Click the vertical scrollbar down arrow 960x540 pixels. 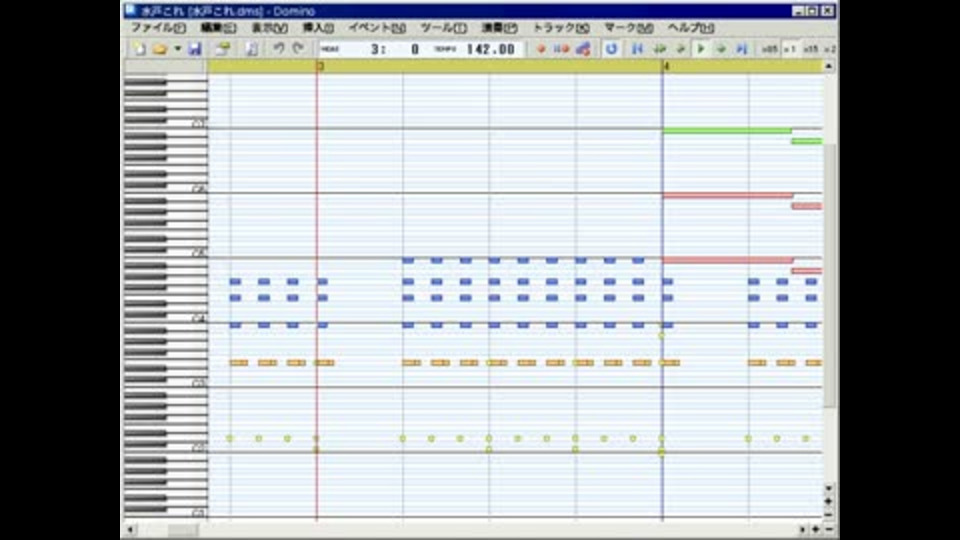click(829, 488)
